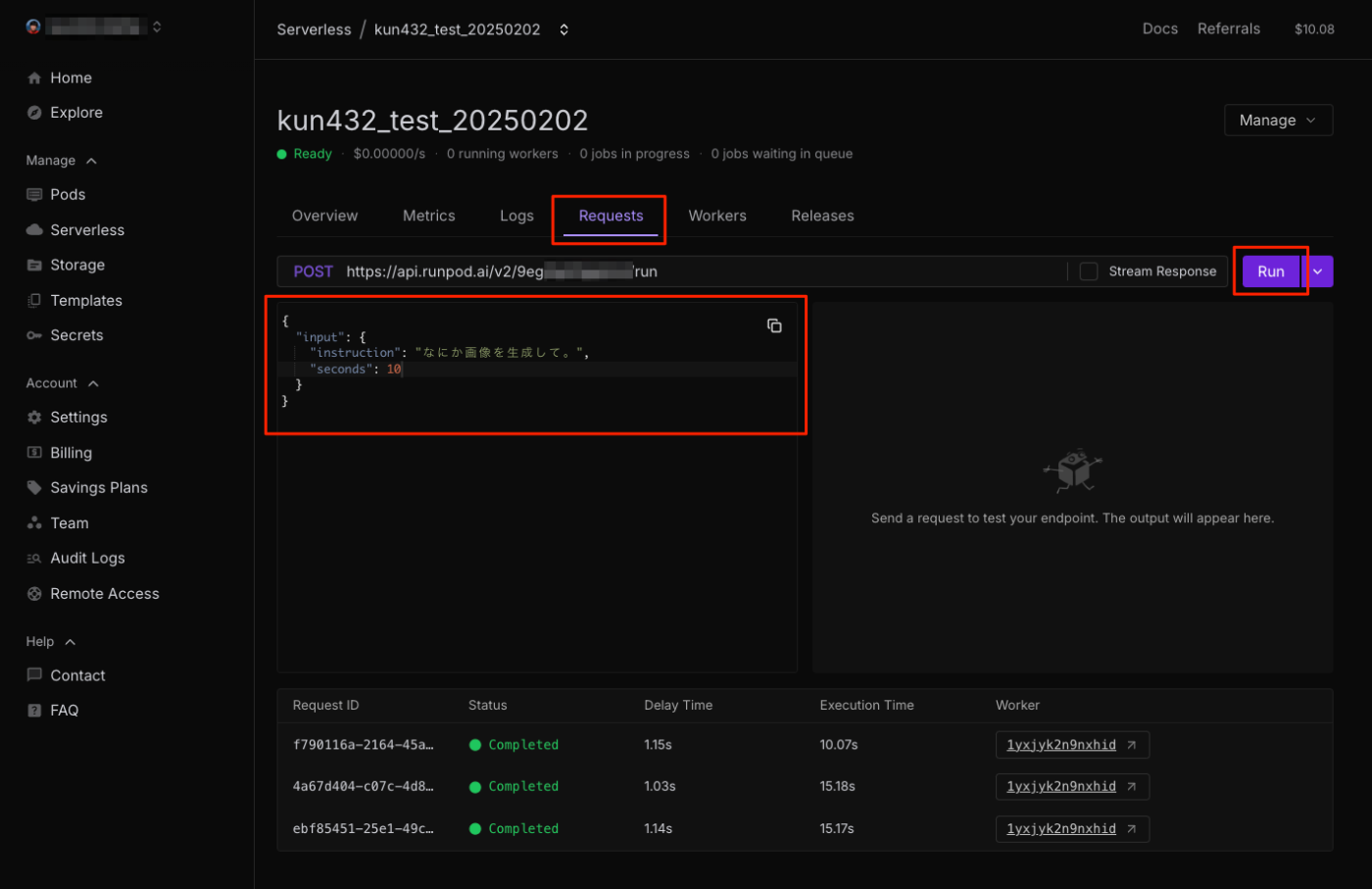Click the Contact chat icon

34,675
